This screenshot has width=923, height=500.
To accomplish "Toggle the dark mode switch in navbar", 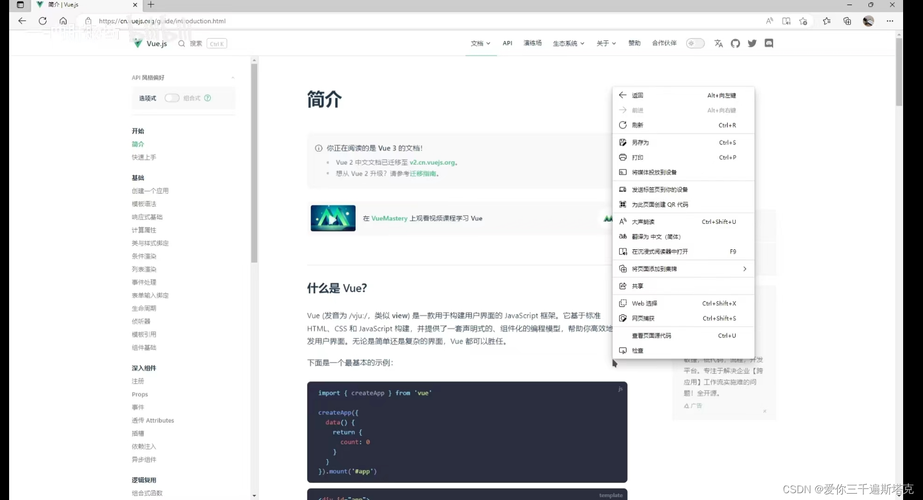I will click(695, 44).
